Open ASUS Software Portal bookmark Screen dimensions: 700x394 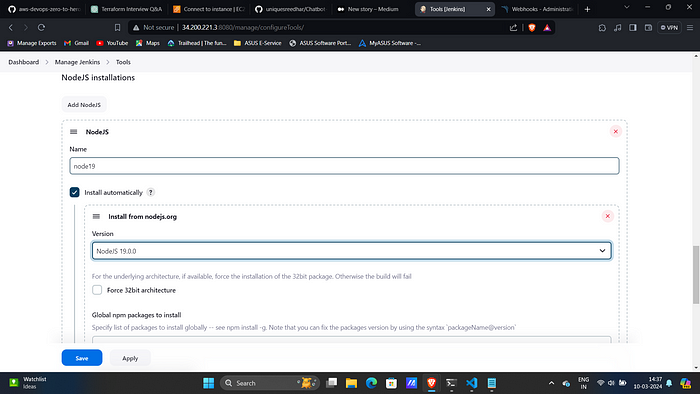[320, 43]
